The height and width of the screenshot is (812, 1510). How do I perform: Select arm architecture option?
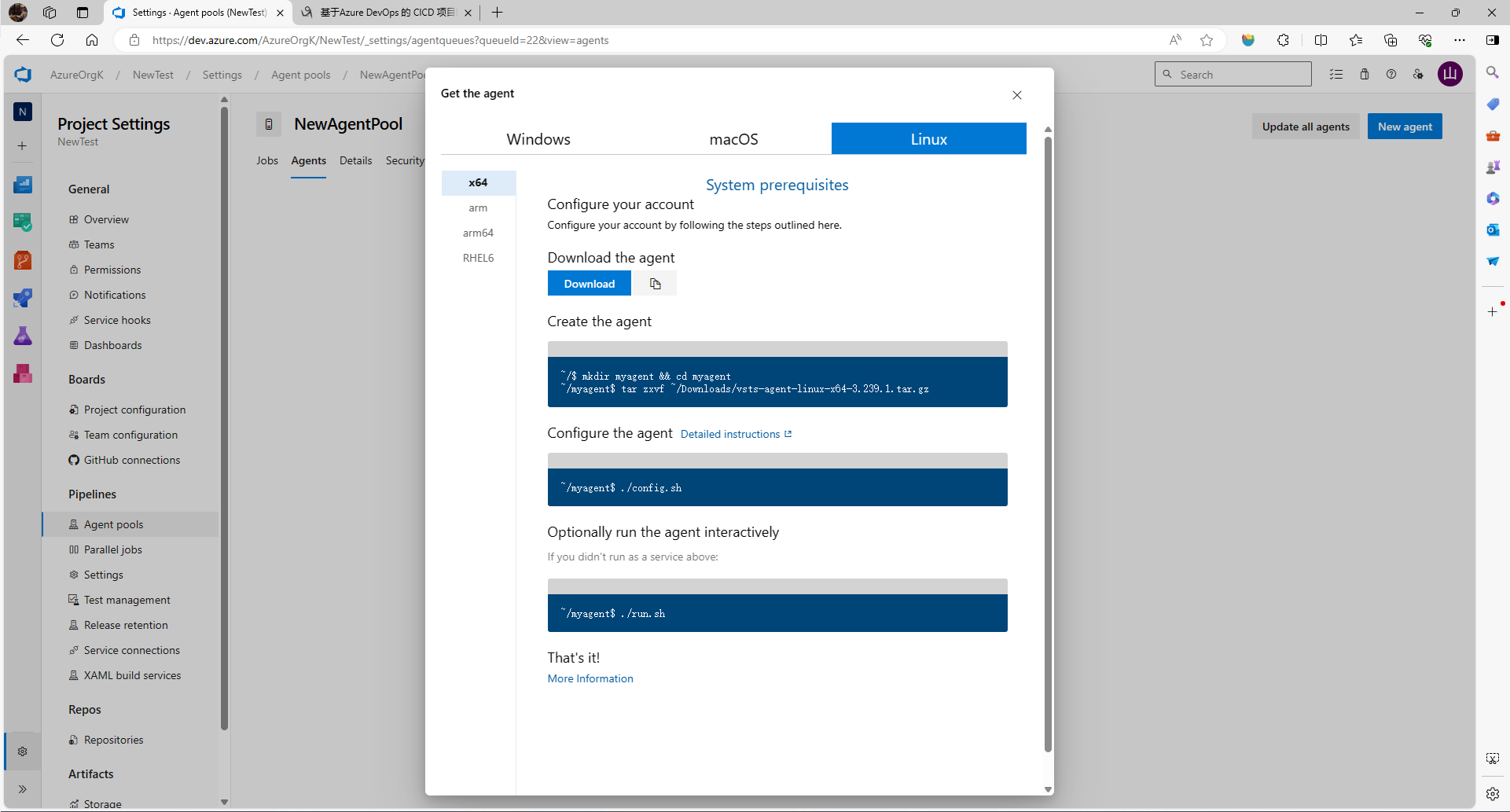(478, 208)
